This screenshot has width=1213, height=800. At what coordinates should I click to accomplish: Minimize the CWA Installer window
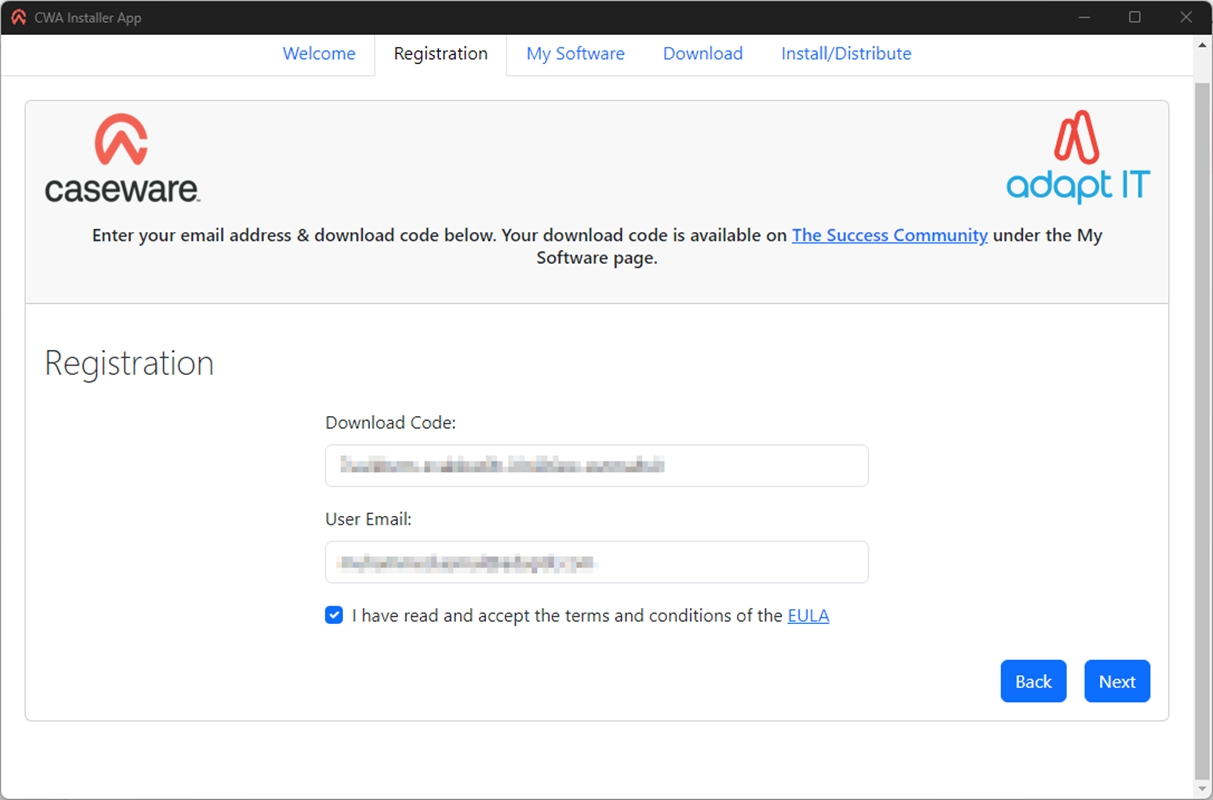click(1084, 17)
